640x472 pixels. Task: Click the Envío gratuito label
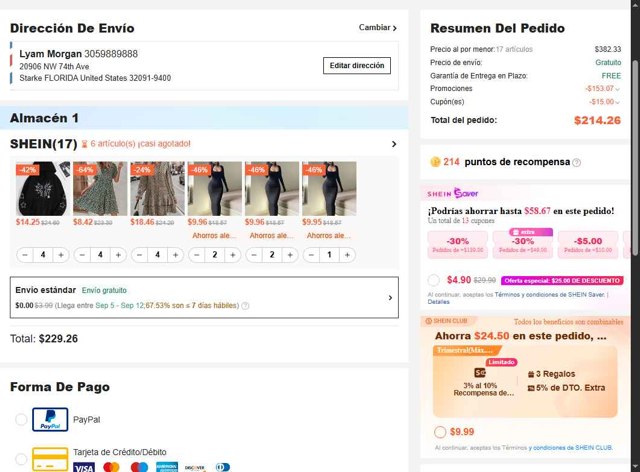(104, 290)
